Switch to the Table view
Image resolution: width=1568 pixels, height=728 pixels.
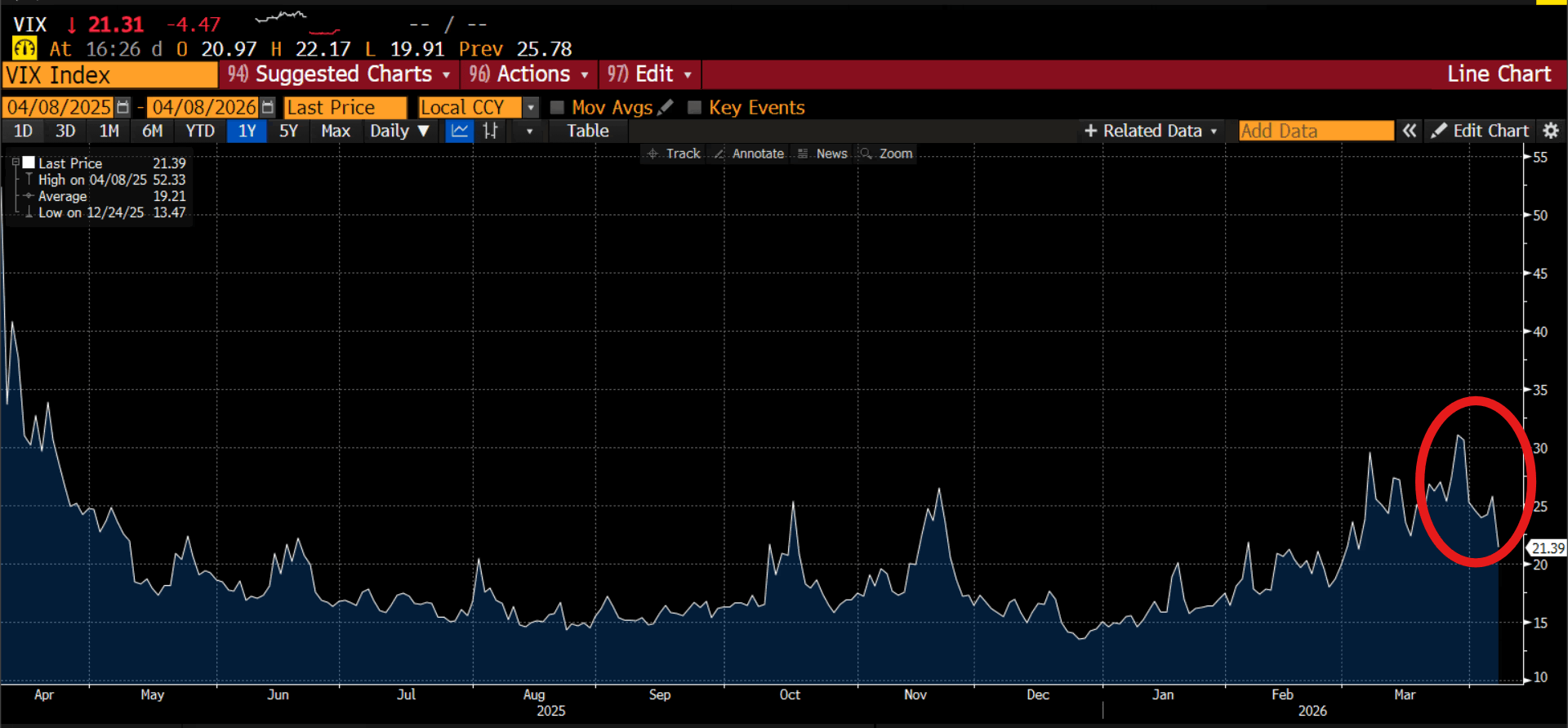[587, 131]
